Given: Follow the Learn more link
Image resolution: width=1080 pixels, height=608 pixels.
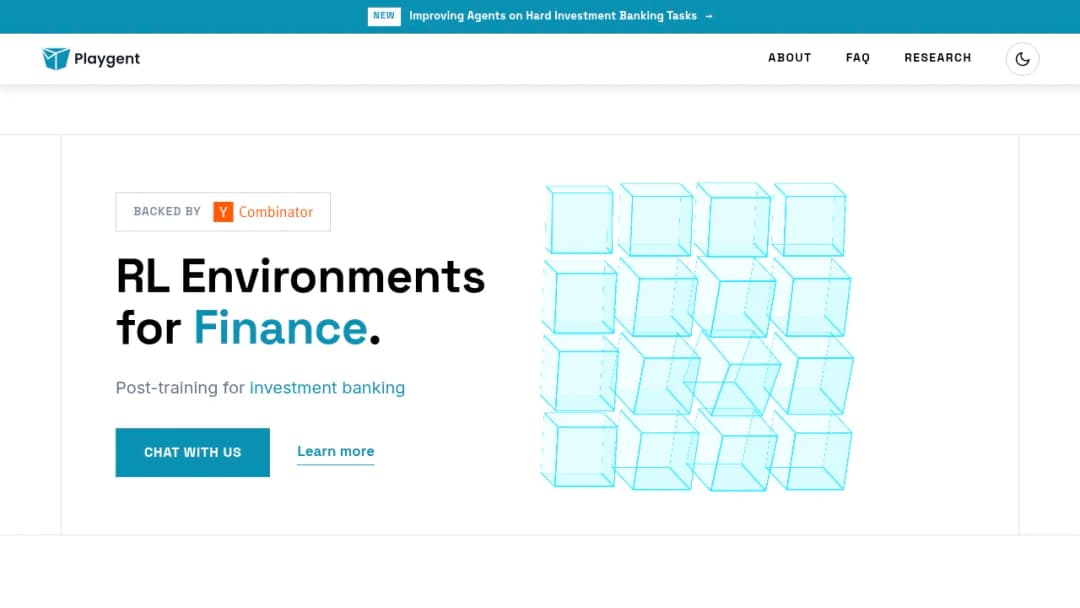Looking at the screenshot, I should 335,452.
